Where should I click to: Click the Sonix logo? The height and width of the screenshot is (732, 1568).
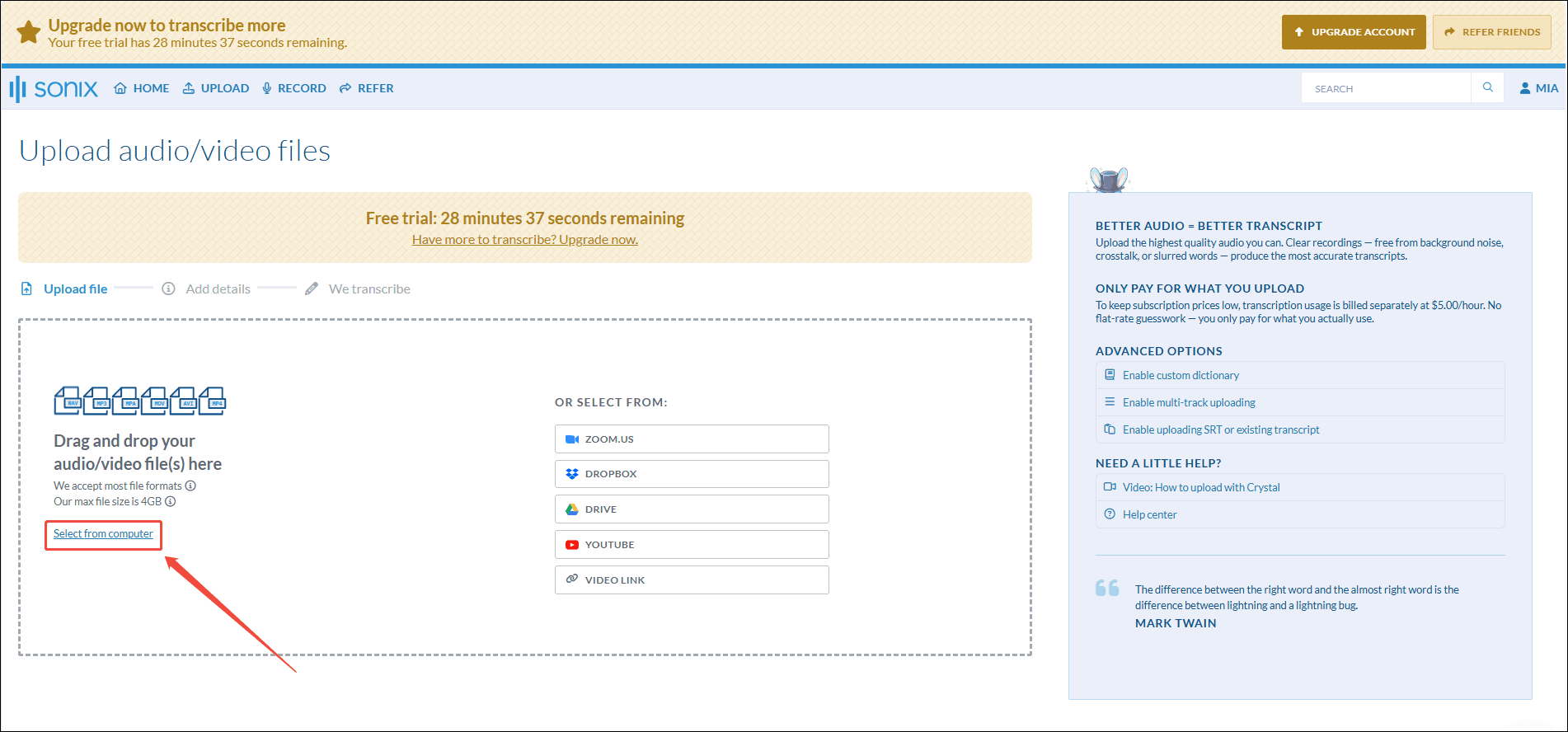pyautogui.click(x=54, y=88)
